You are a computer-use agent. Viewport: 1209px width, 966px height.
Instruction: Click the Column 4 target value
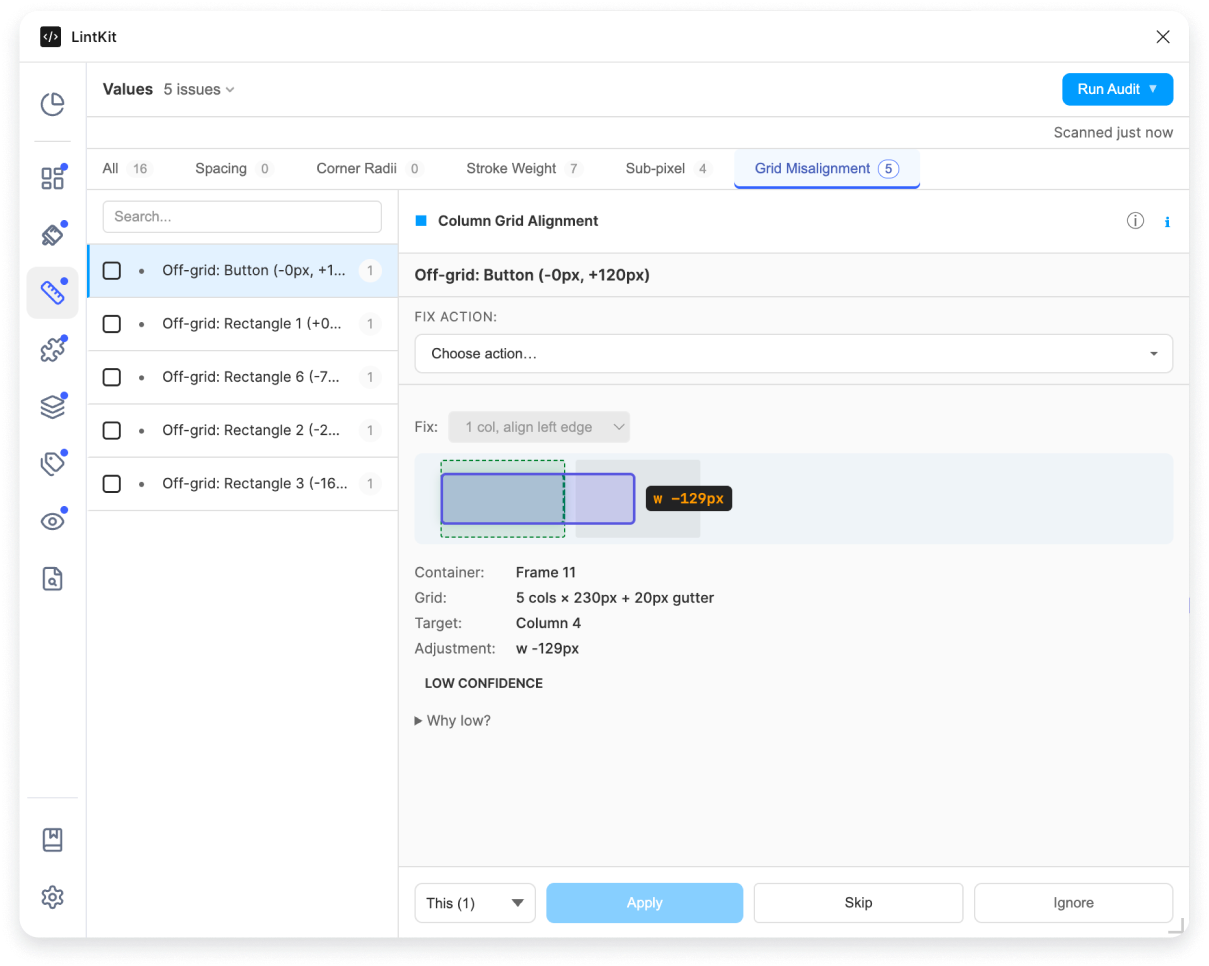pos(548,623)
